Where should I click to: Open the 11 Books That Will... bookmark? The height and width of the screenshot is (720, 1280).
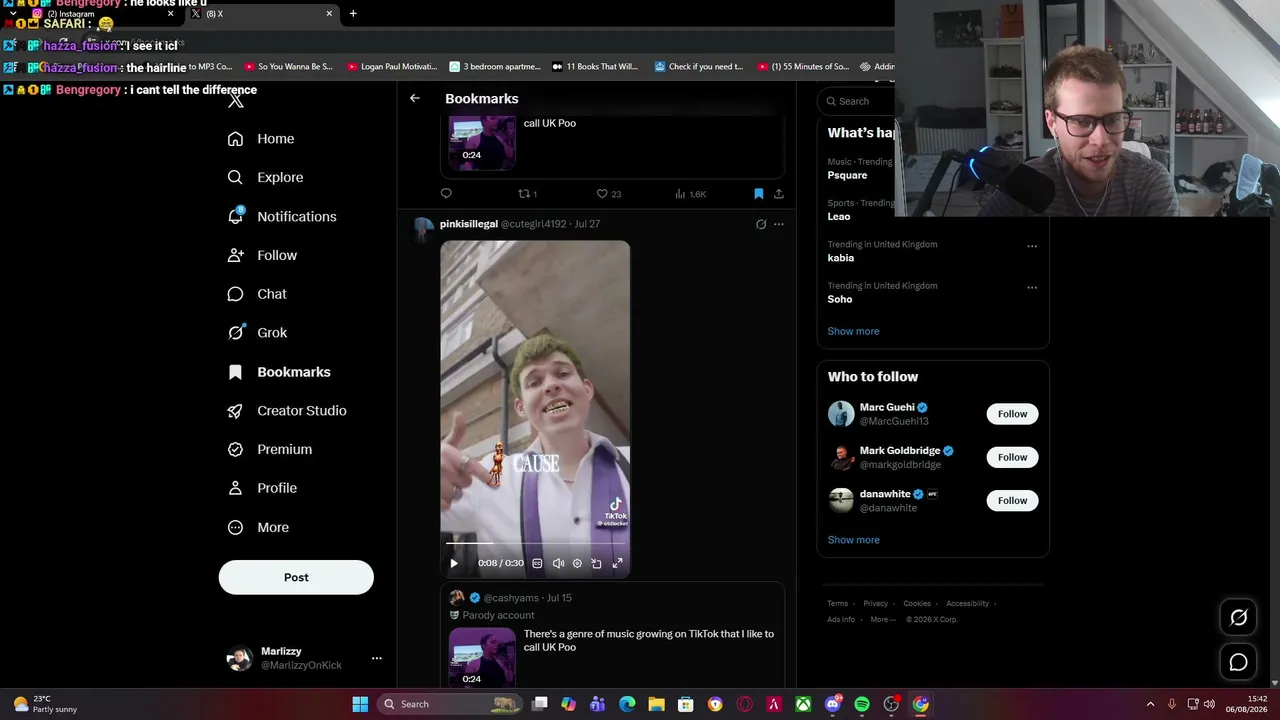click(x=595, y=67)
